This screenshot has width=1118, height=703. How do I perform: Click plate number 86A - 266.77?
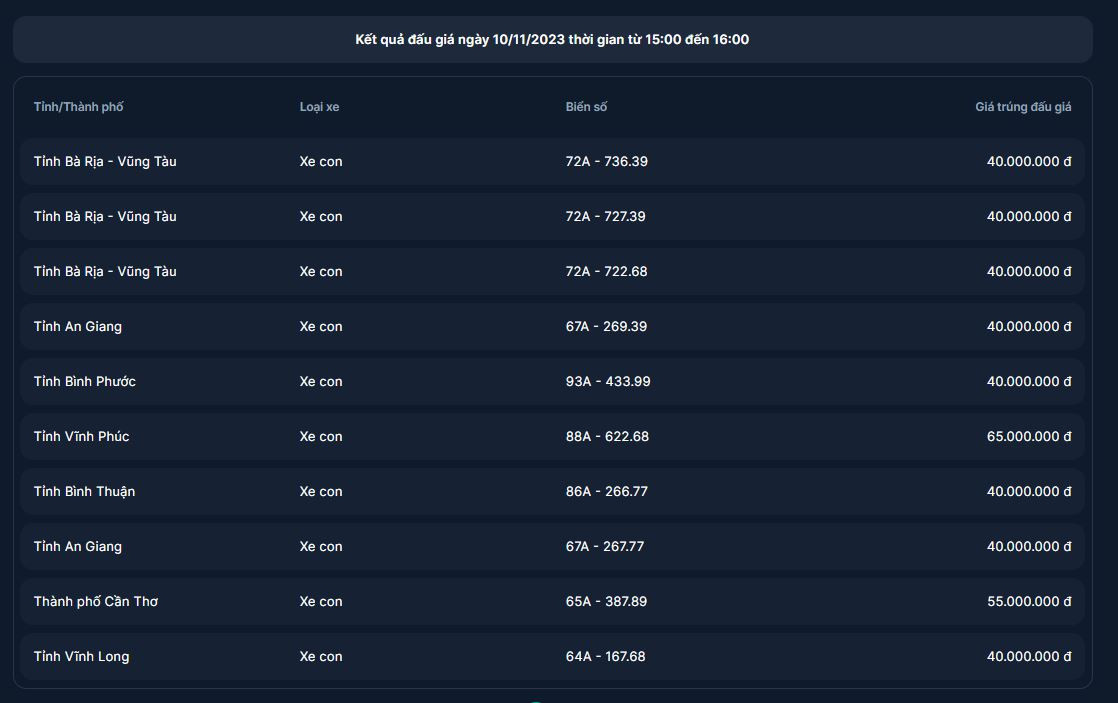point(606,491)
